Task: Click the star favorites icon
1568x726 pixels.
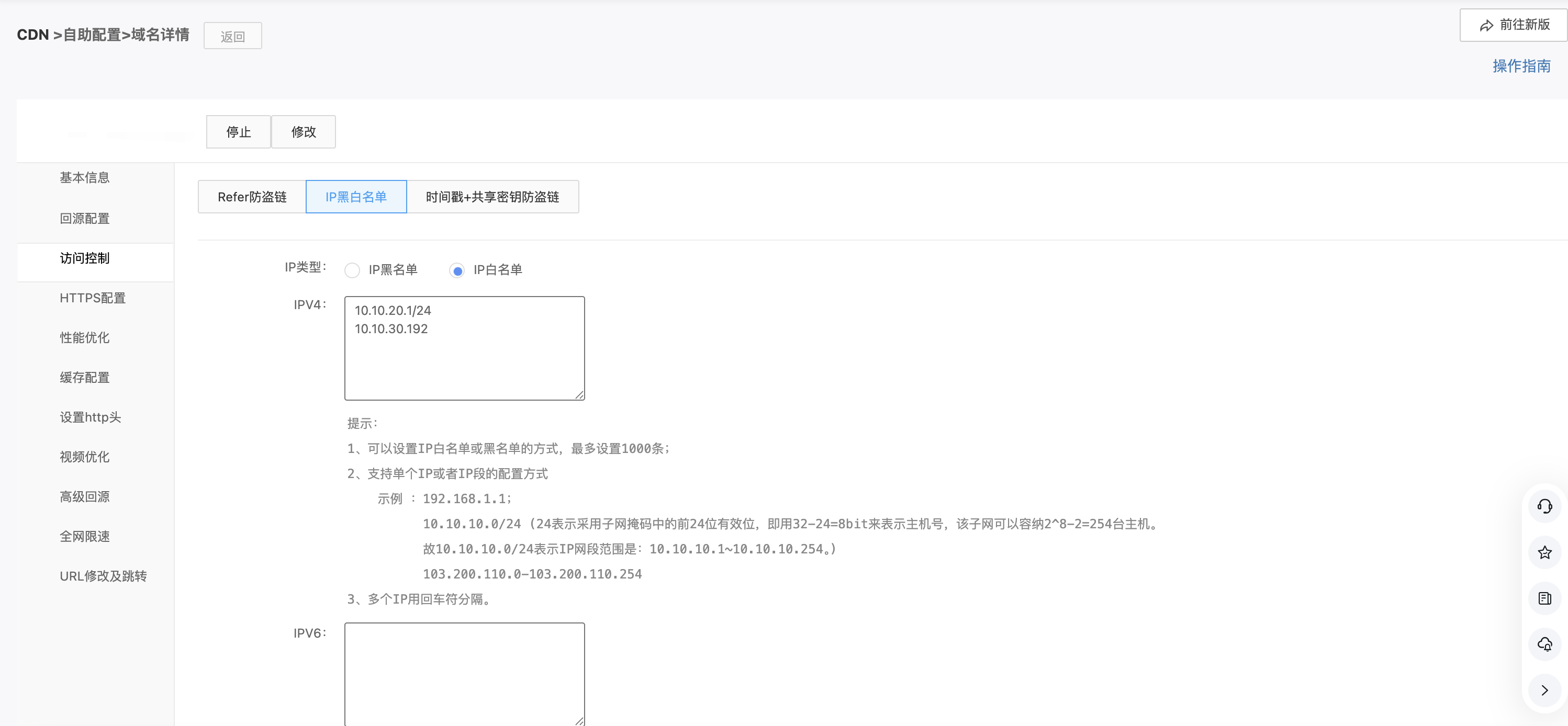Action: (x=1544, y=552)
